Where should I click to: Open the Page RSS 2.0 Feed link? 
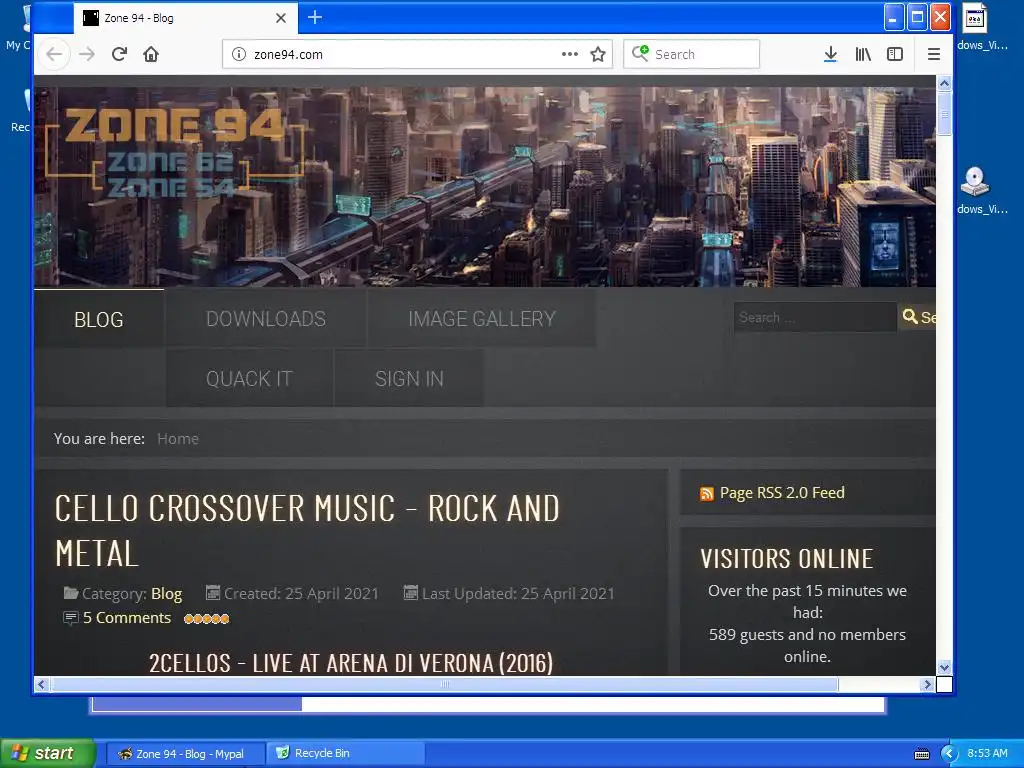[x=782, y=492]
